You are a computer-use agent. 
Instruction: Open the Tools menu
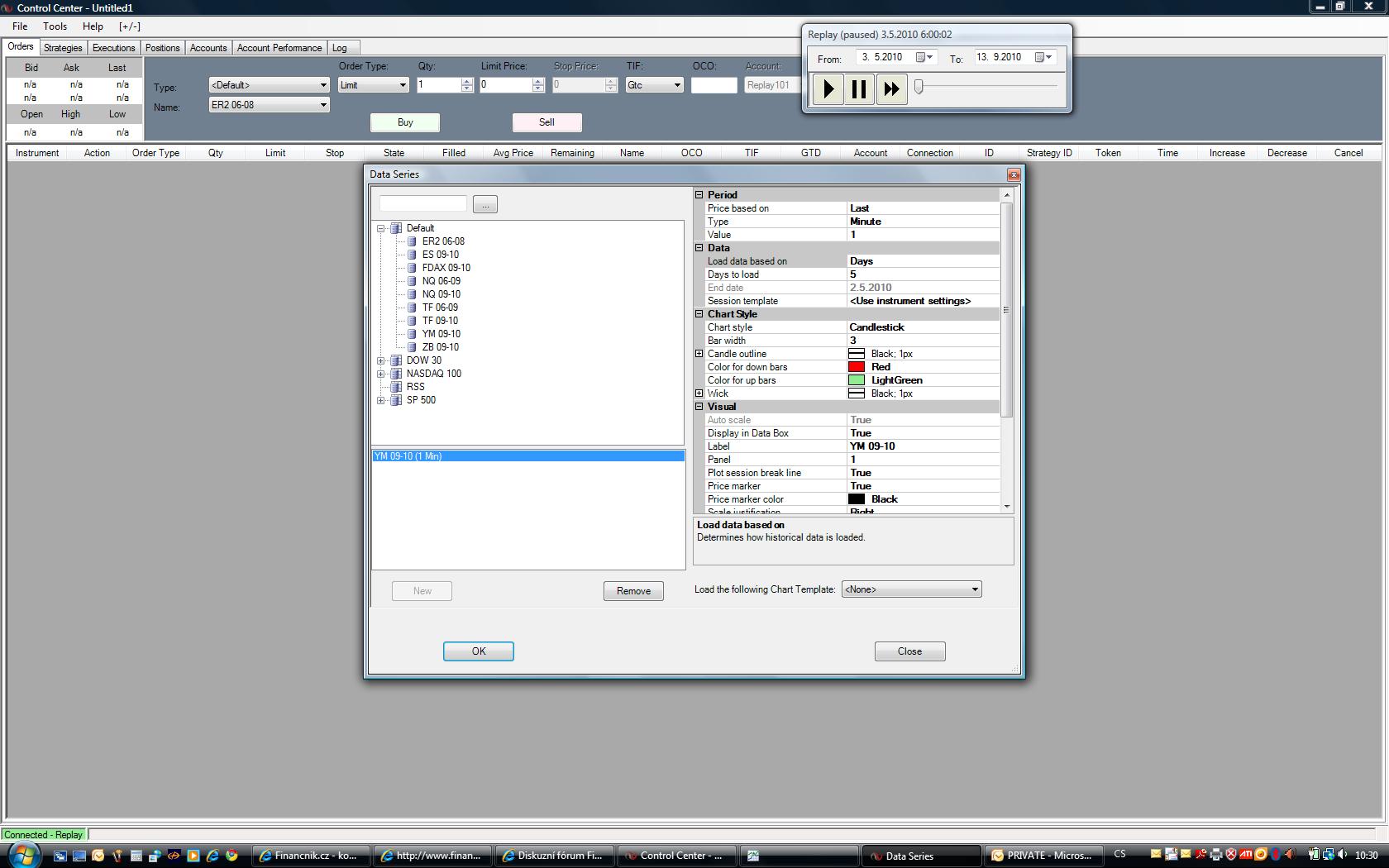(x=55, y=26)
